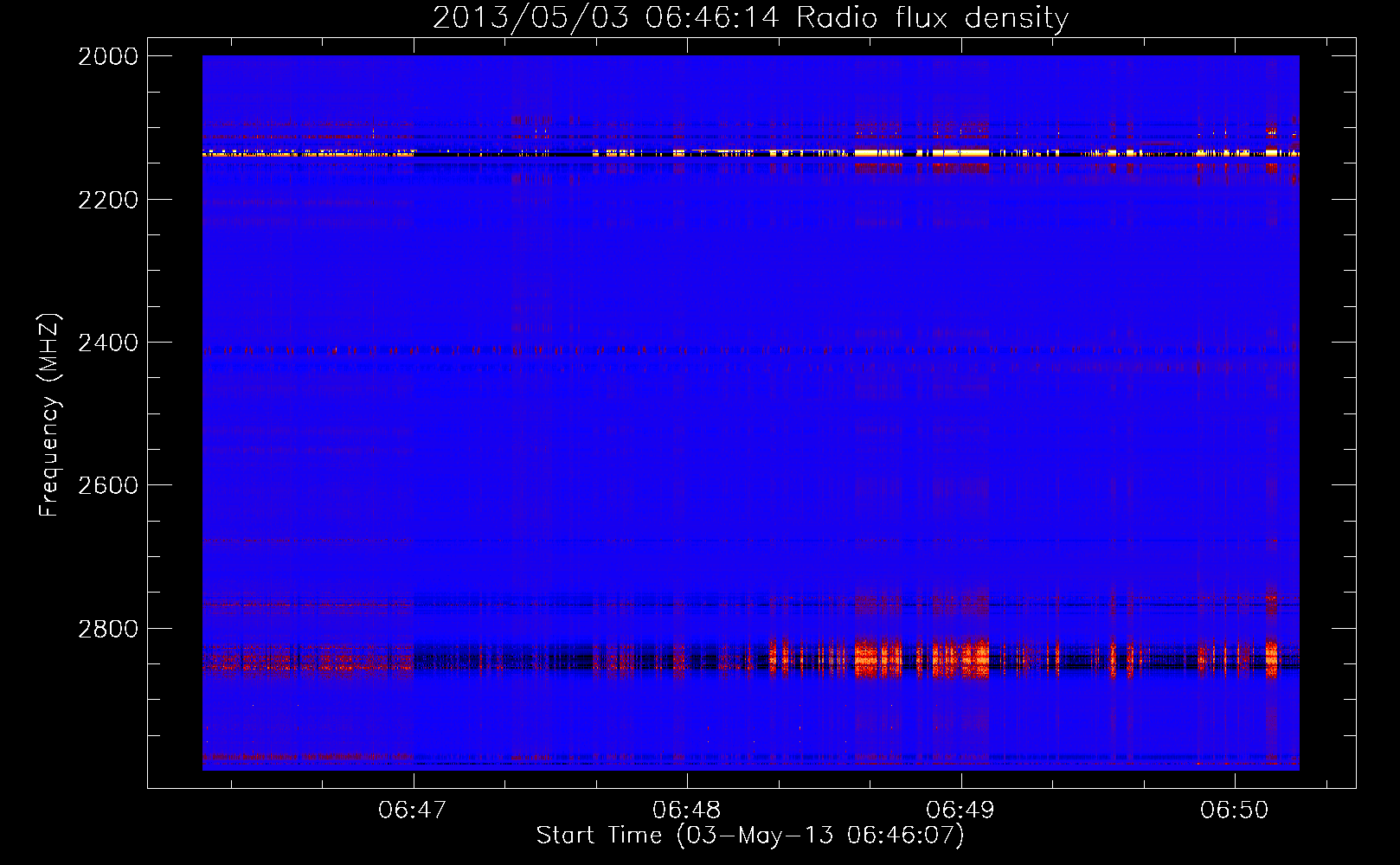Click the 06:48 time axis label
The width and height of the screenshot is (1400, 865).
[x=686, y=810]
